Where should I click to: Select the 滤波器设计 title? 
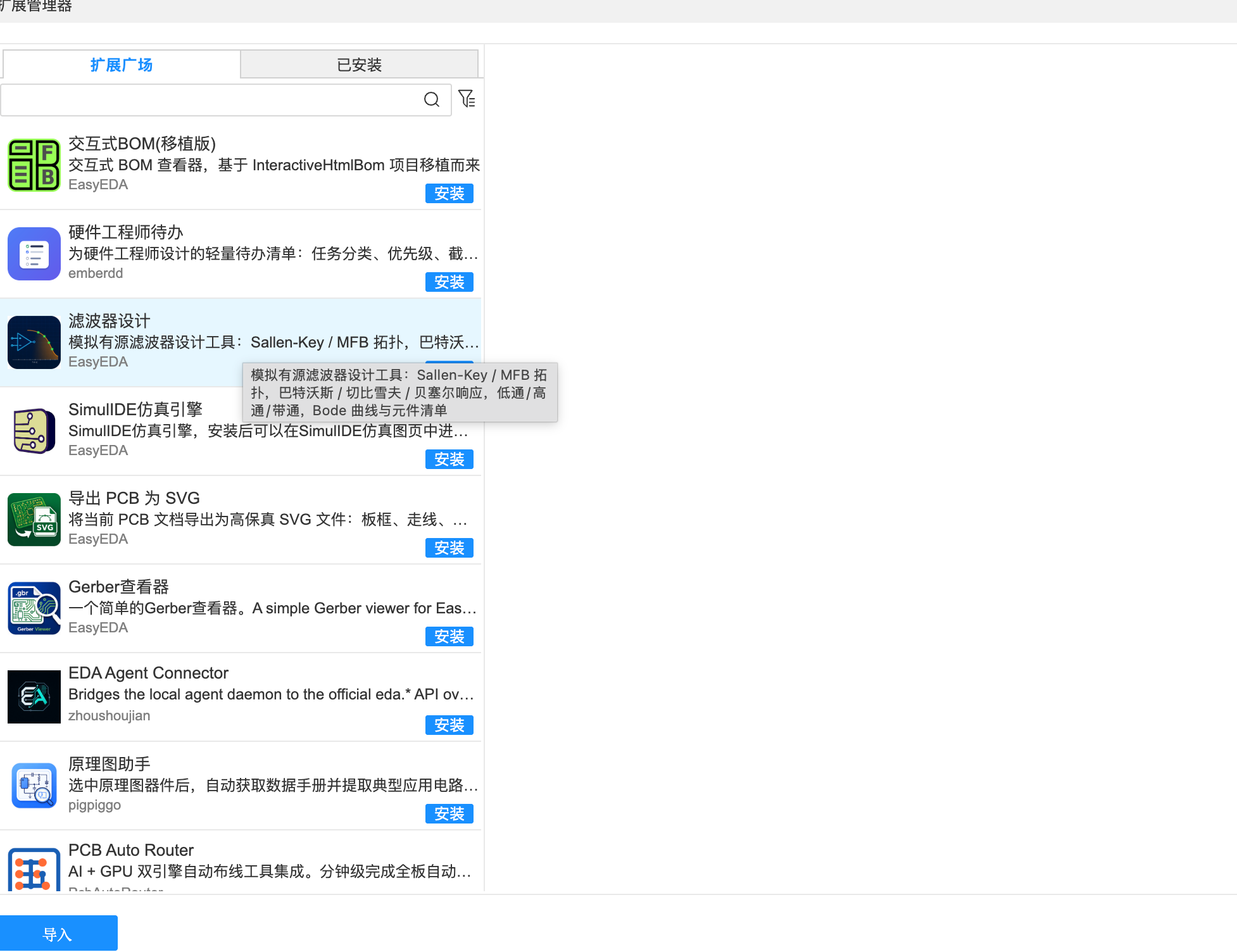pyautogui.click(x=110, y=321)
